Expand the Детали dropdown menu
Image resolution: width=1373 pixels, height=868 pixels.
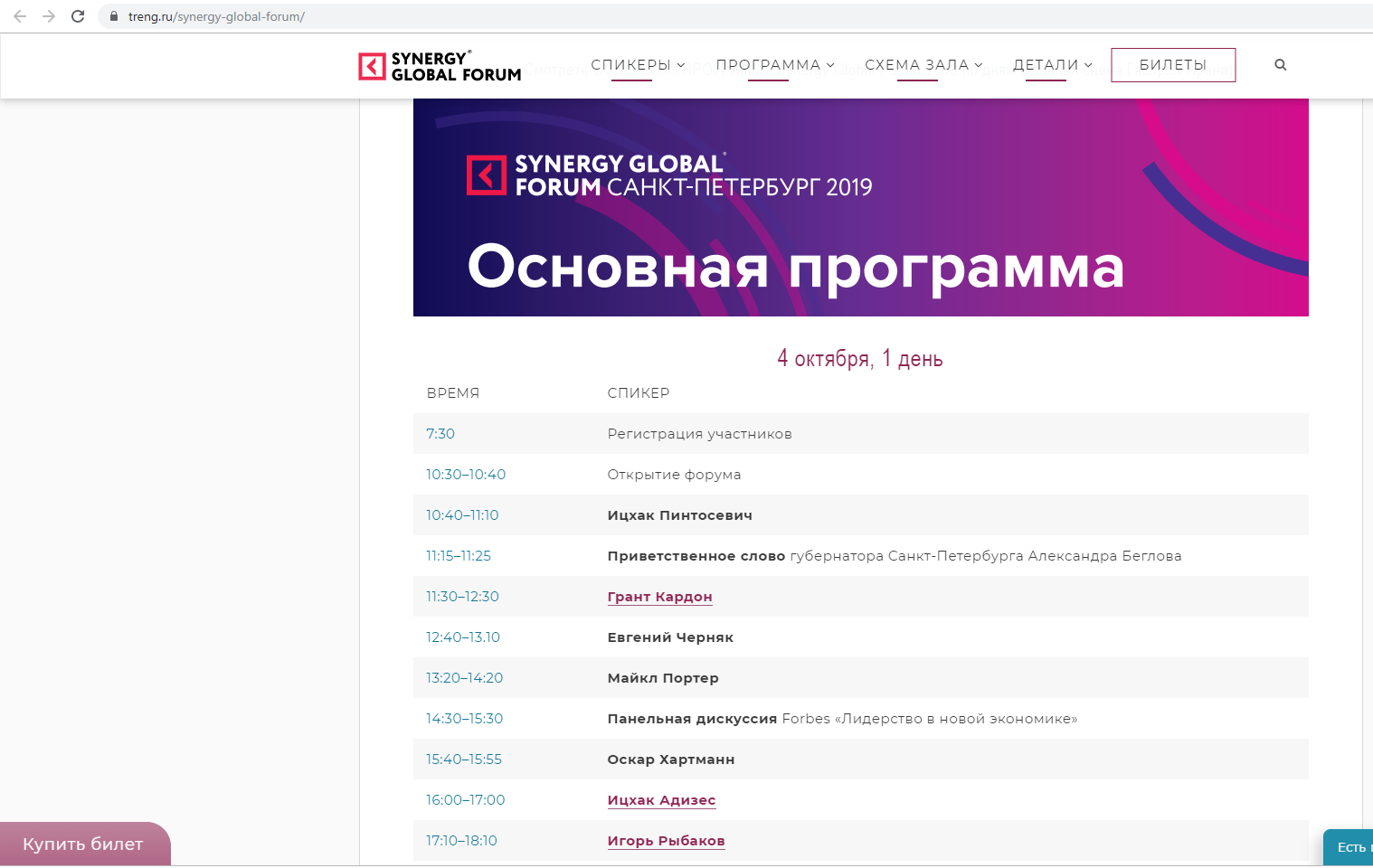tap(1053, 65)
